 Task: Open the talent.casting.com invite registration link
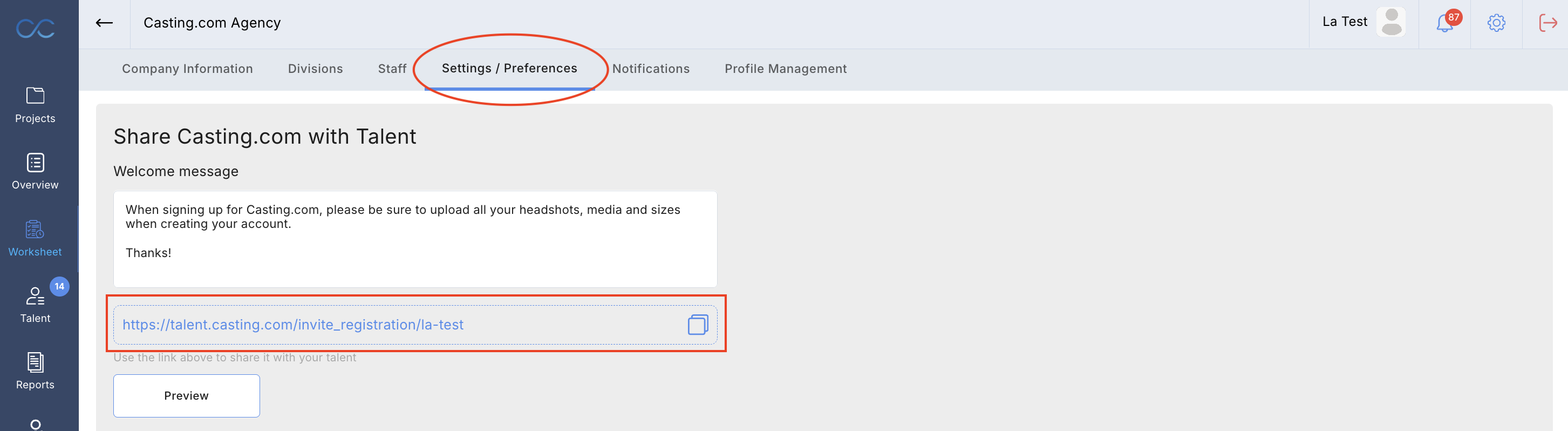(293, 325)
